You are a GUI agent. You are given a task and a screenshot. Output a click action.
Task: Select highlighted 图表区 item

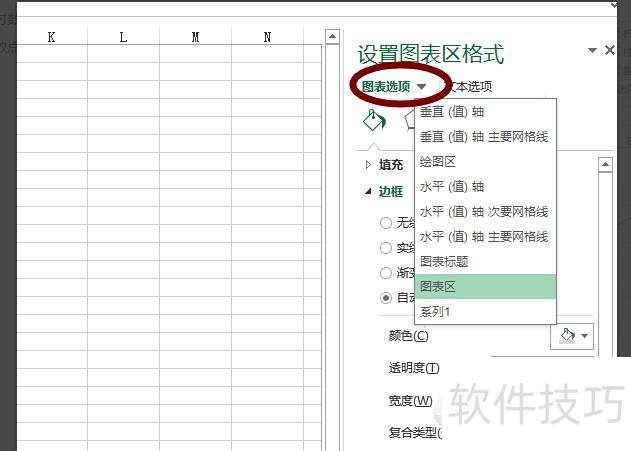coord(485,286)
